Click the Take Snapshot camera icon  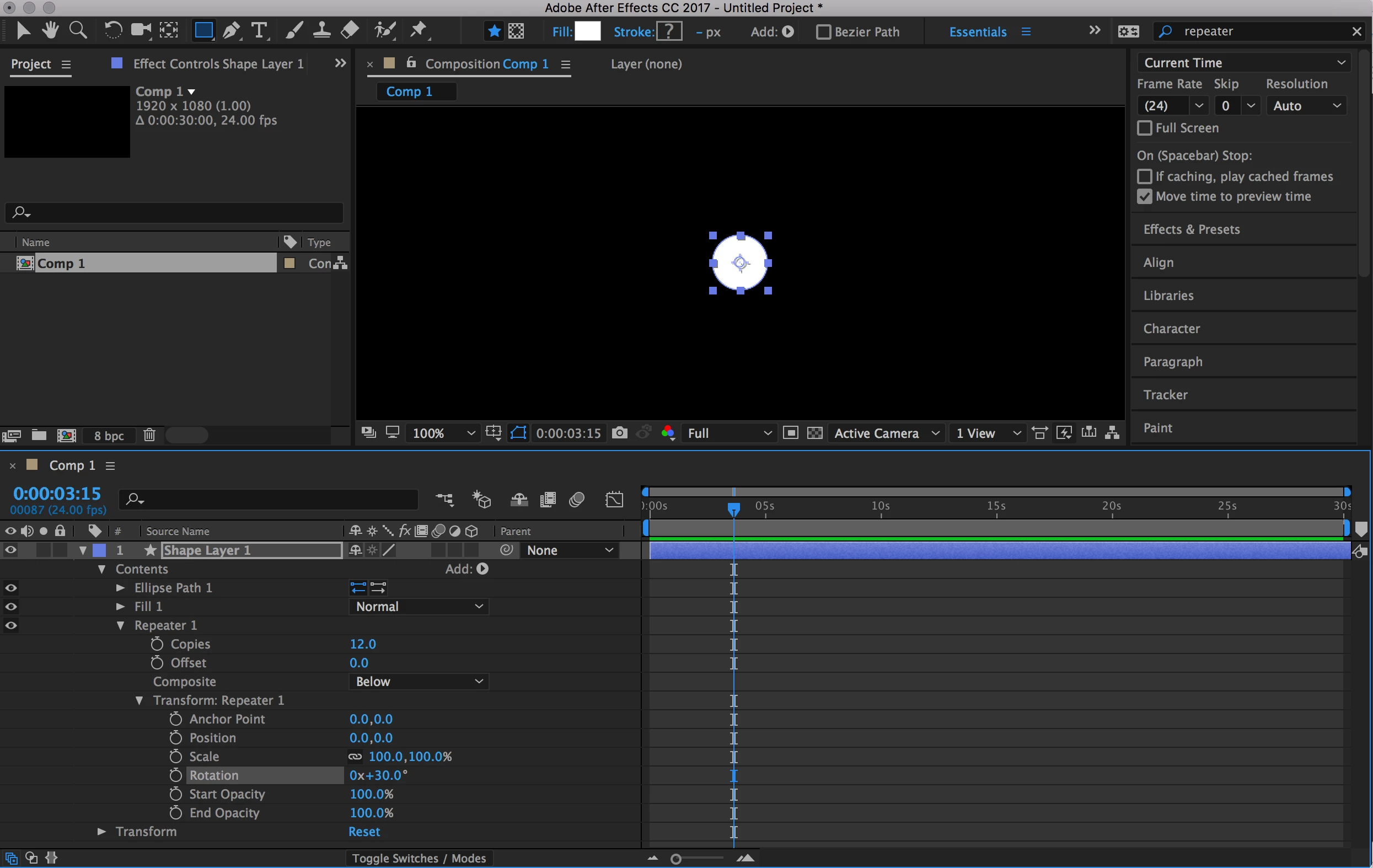(619, 433)
